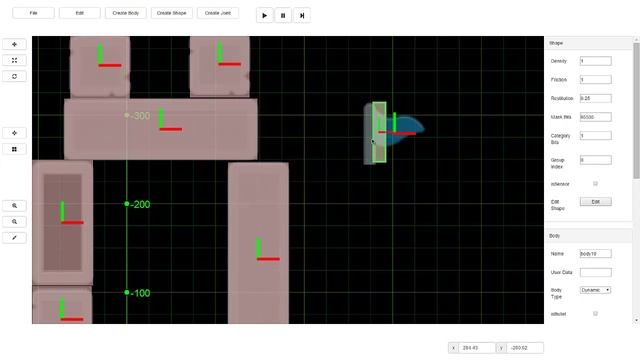Collapse the Shape section header
The height and width of the screenshot is (360, 640).
tap(589, 43)
